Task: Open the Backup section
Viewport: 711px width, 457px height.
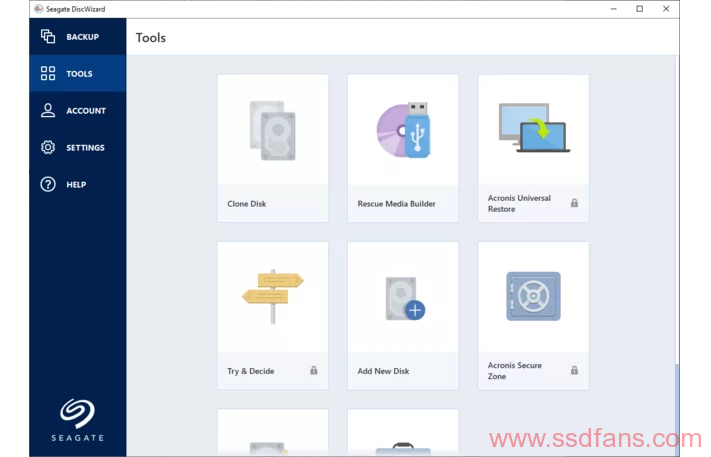Action: click(78, 37)
